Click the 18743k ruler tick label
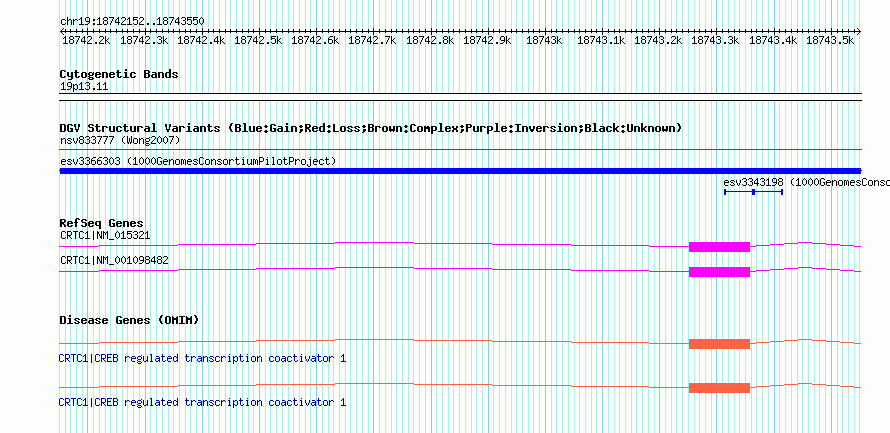This screenshot has width=890, height=433. (x=544, y=40)
